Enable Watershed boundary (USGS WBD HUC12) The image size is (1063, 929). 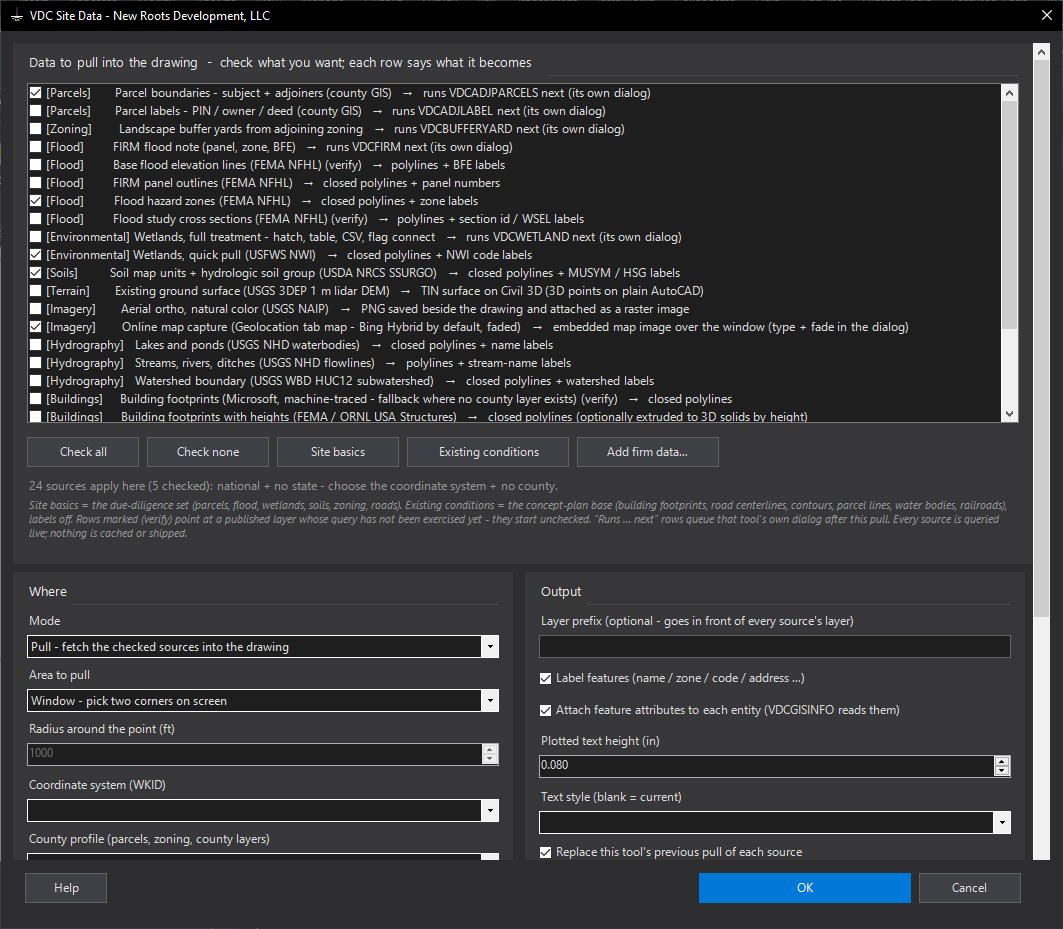pos(35,381)
